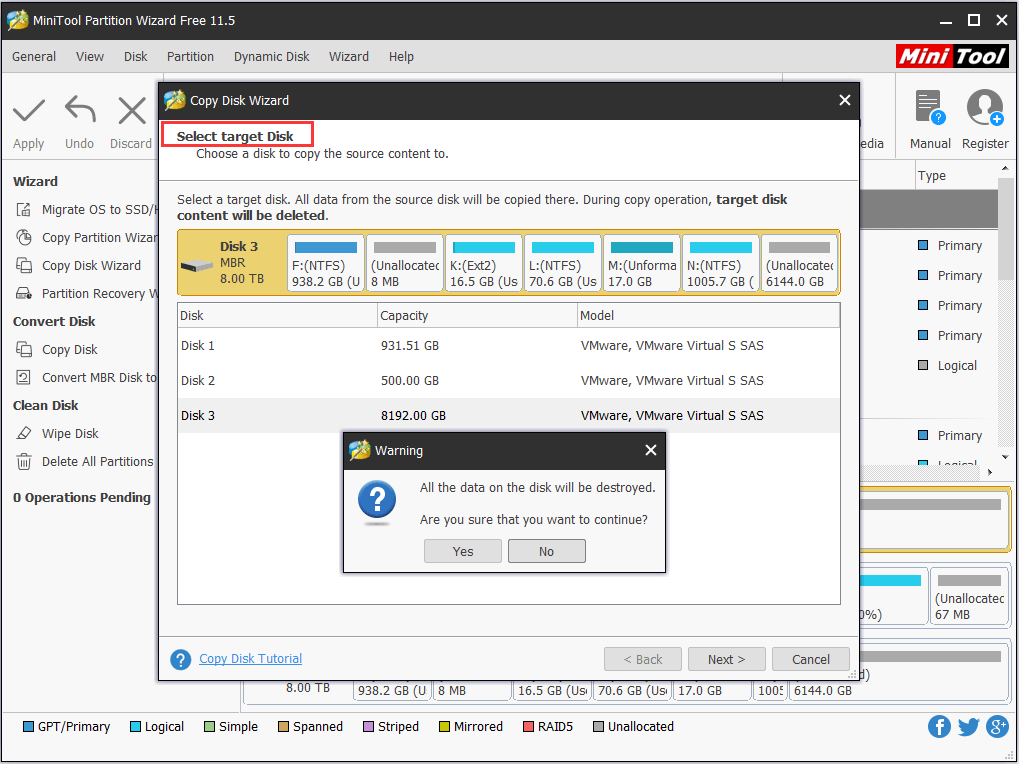Click the 0 Operations Pending label
This screenshot has width=1019, height=764.
pyautogui.click(x=82, y=497)
